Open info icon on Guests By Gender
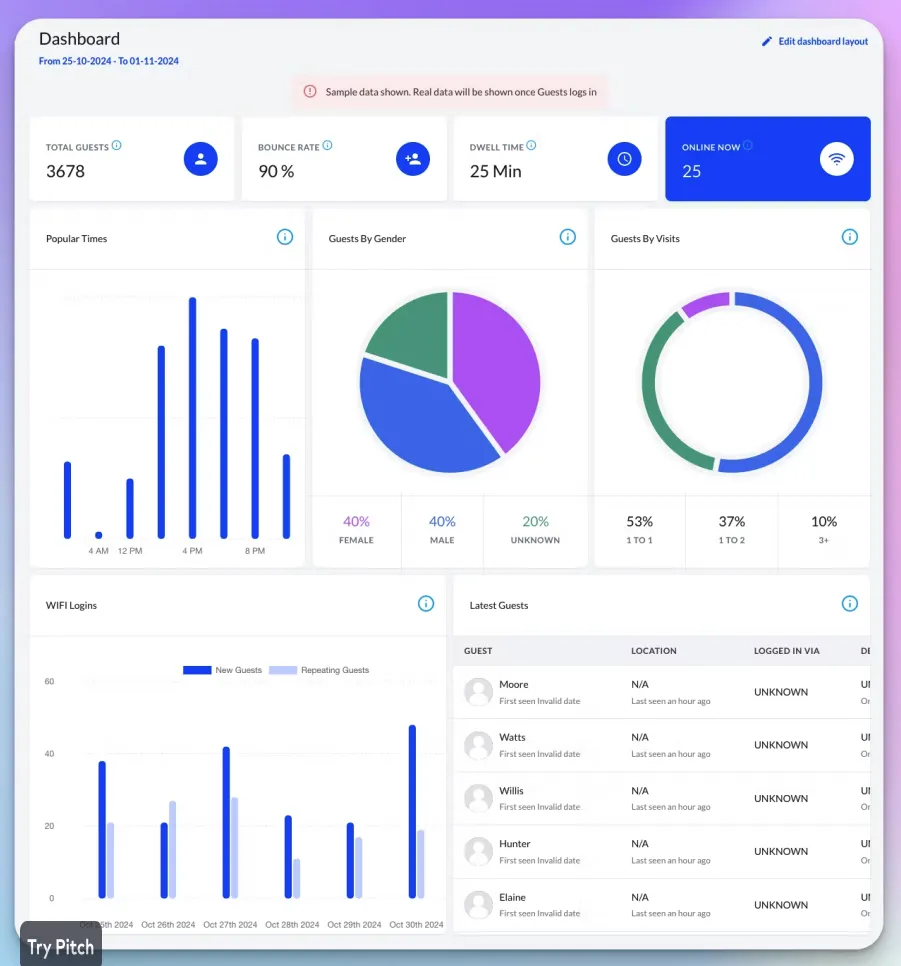The height and width of the screenshot is (966, 901). pyautogui.click(x=567, y=237)
